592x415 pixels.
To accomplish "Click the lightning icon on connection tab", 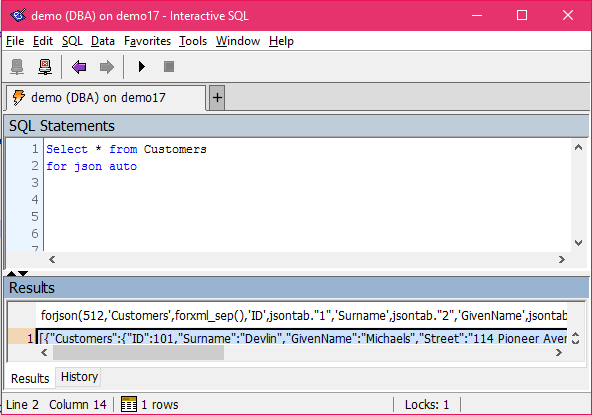I will tap(18, 97).
